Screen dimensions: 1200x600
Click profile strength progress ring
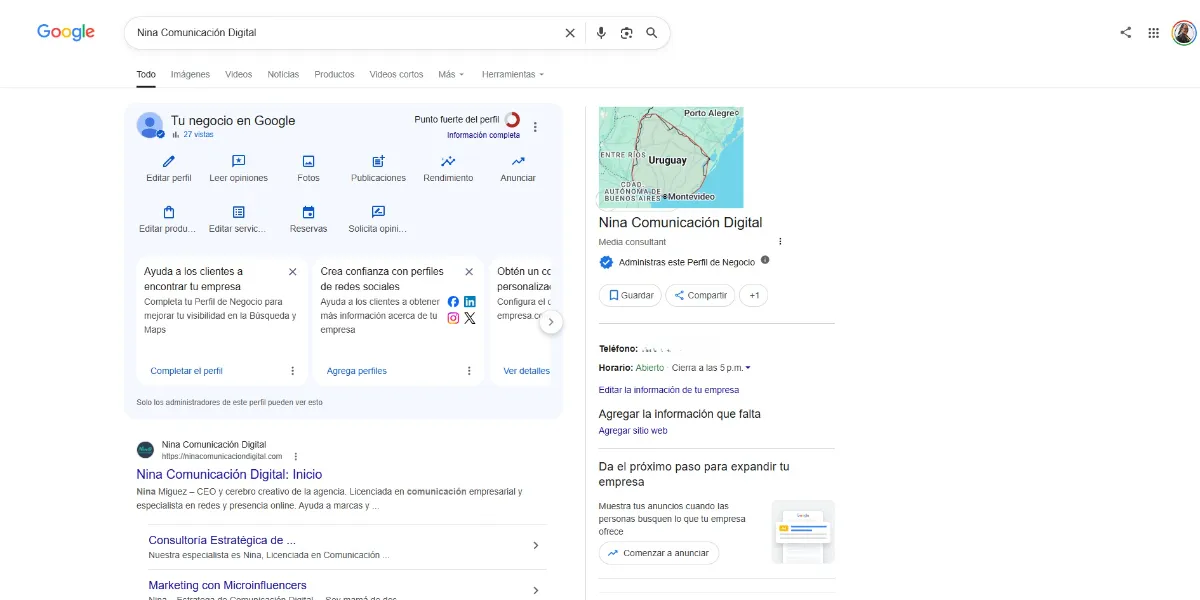point(512,120)
